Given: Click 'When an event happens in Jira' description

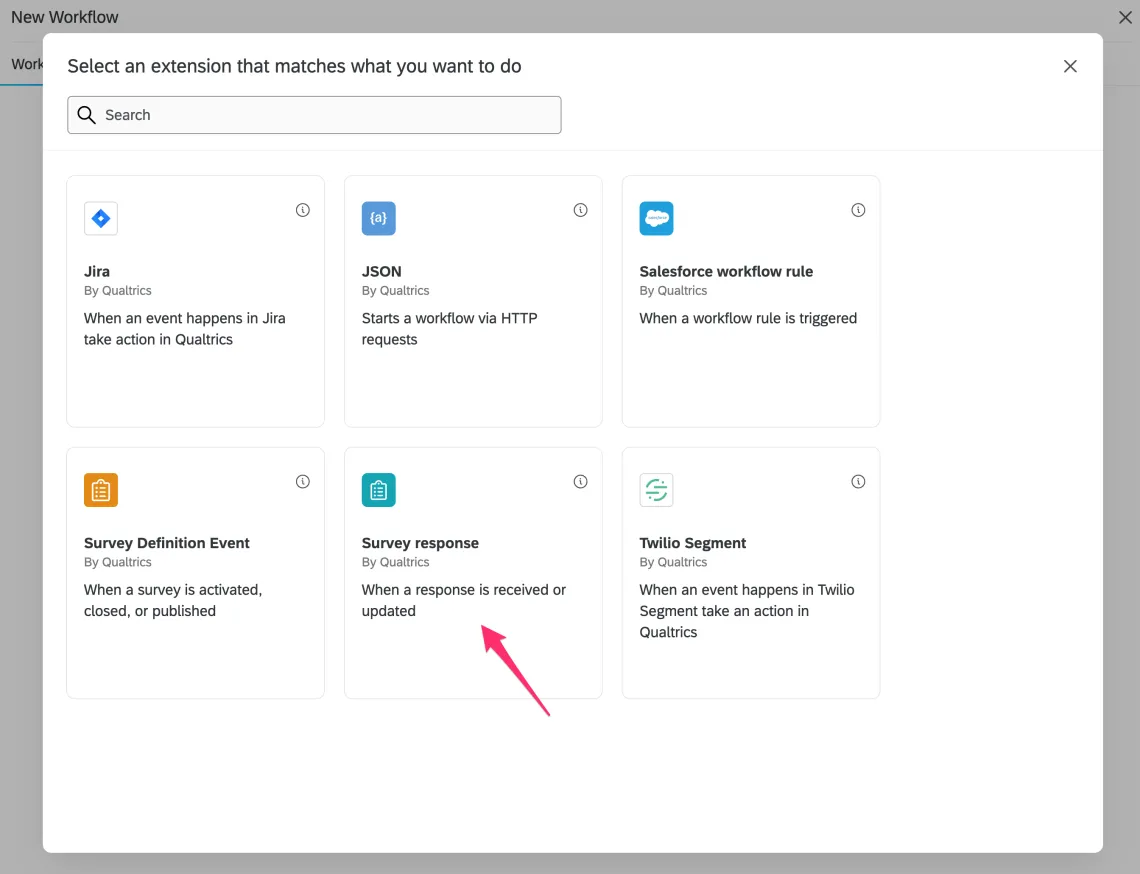Looking at the screenshot, I should click(185, 329).
